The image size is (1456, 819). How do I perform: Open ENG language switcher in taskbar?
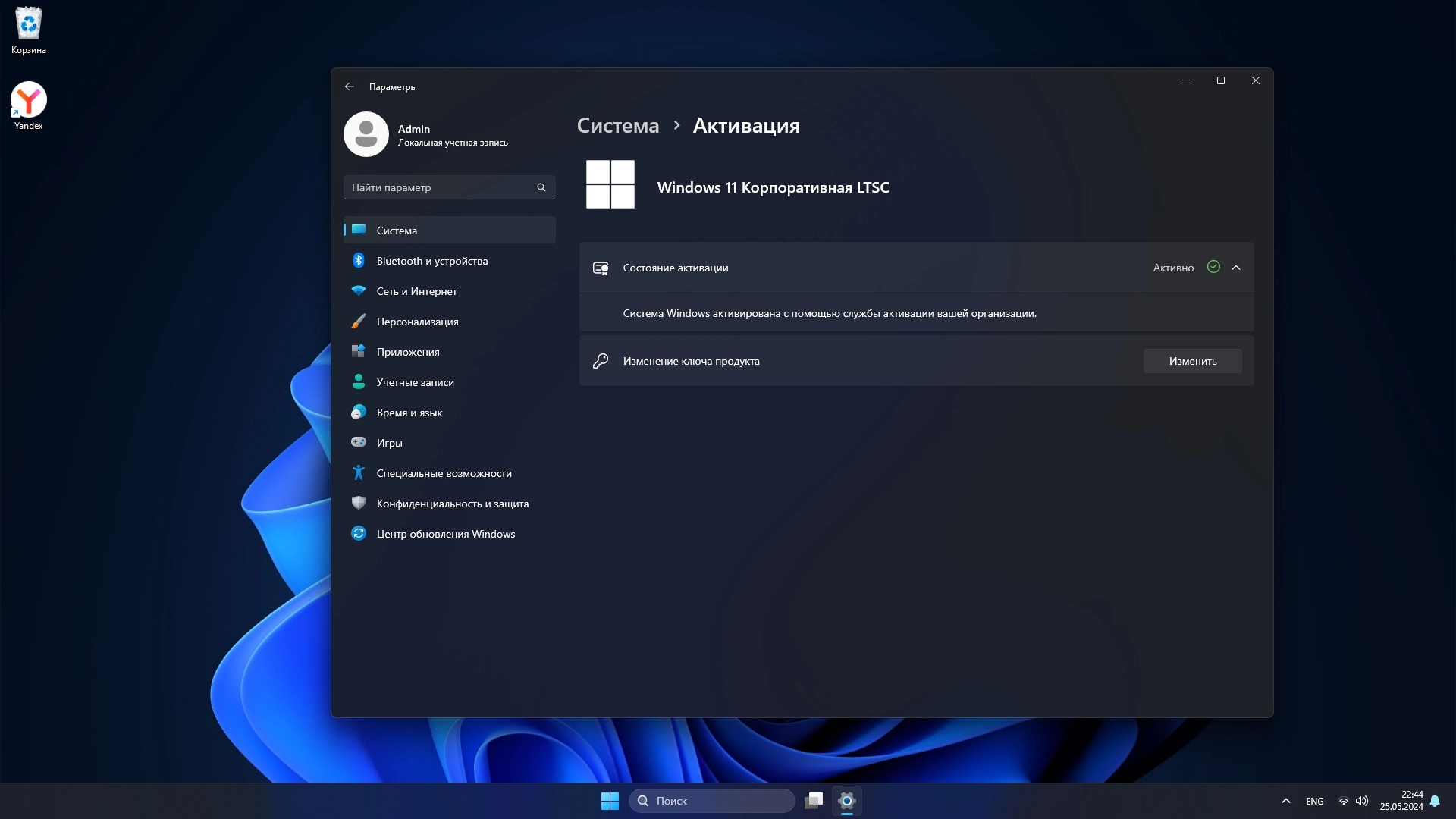coord(1314,801)
